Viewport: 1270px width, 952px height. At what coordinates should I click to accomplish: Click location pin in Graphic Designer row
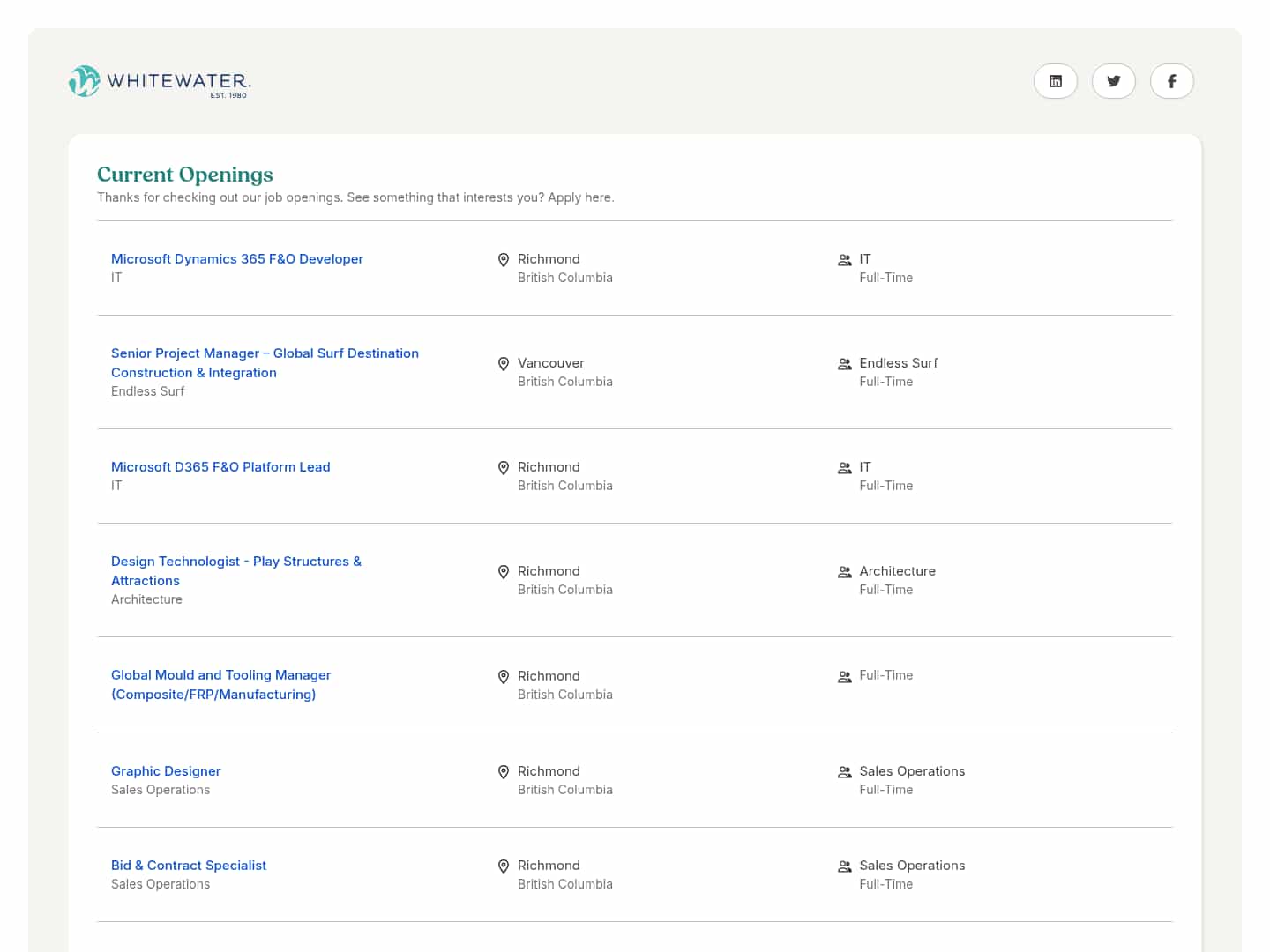(504, 772)
